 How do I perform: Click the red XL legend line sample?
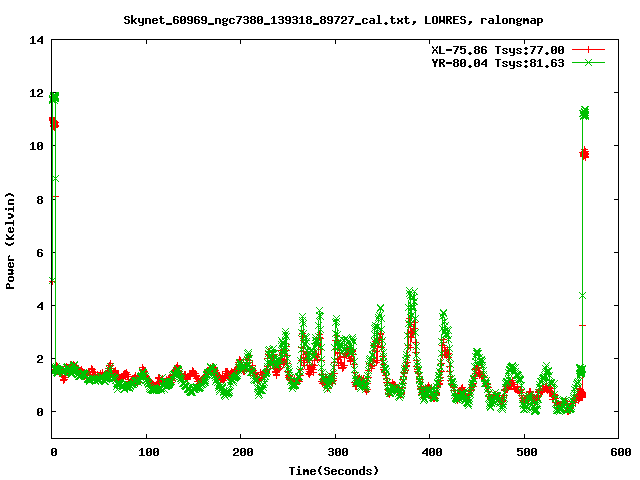[x=591, y=49]
